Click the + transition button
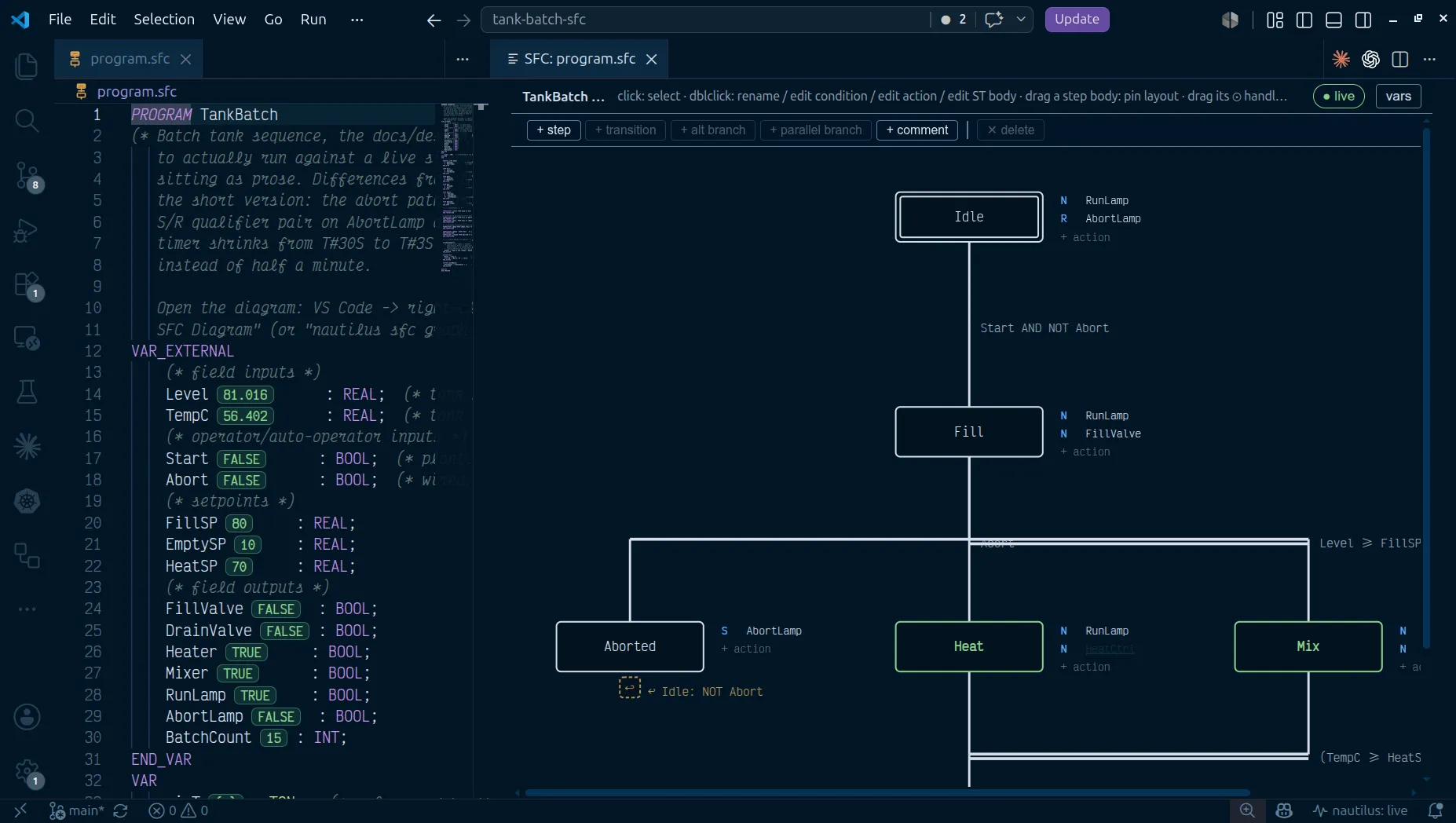The height and width of the screenshot is (823, 1456). (625, 130)
